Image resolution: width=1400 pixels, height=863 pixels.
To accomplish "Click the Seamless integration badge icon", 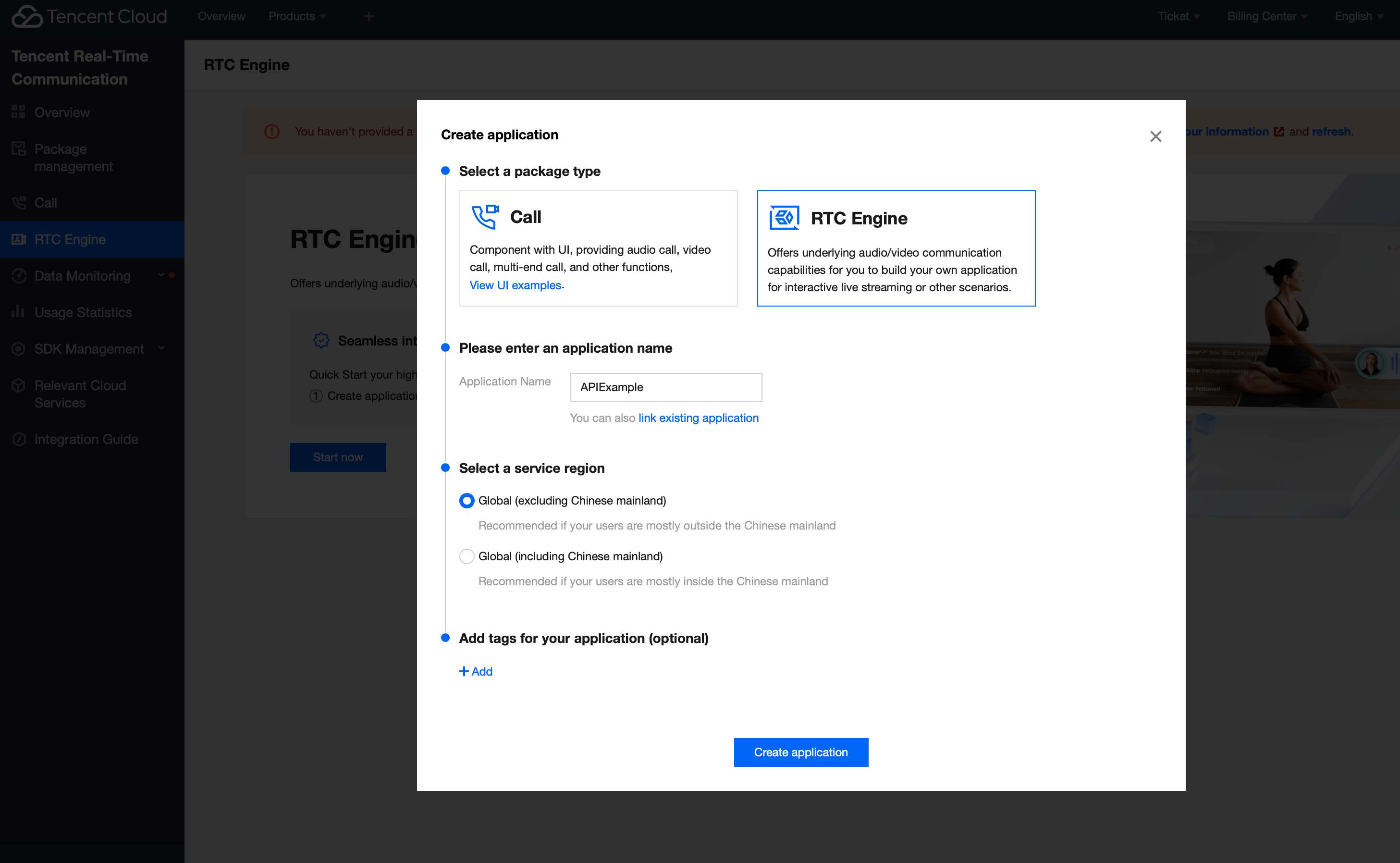I will (x=321, y=341).
